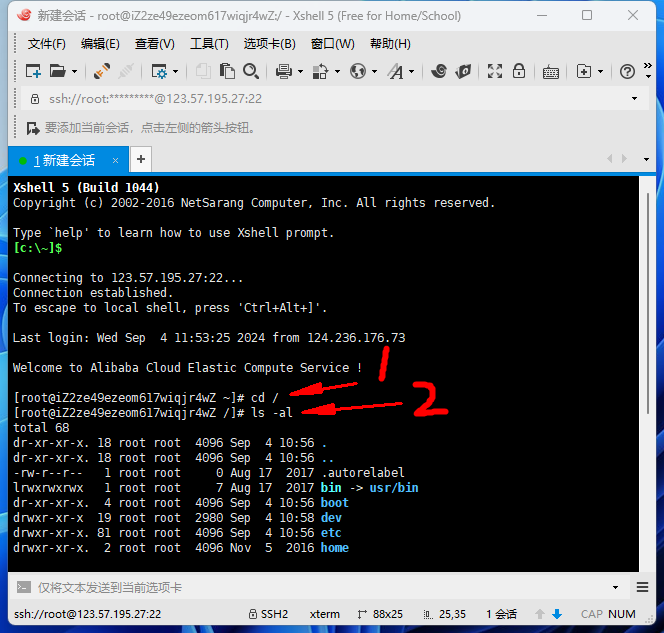This screenshot has height=633, width=664.
Task: Click 'xterm' in the status bar
Action: (x=324, y=614)
